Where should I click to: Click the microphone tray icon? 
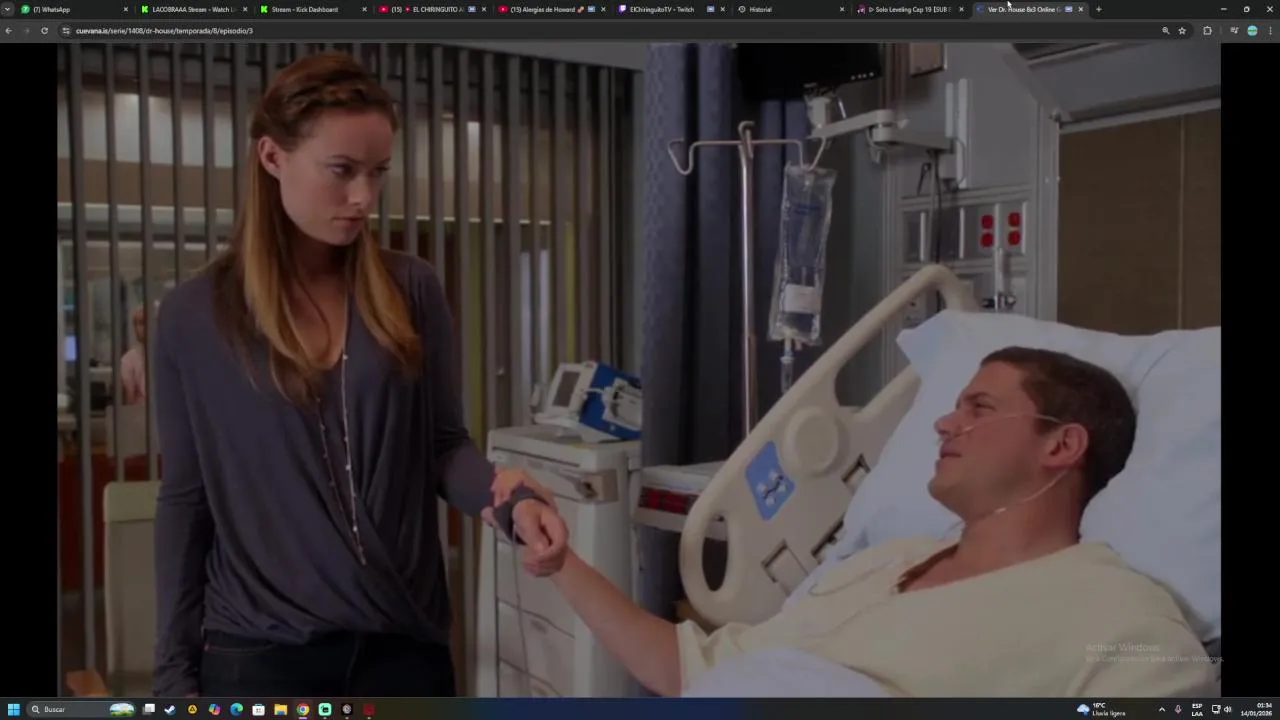tap(1178, 709)
